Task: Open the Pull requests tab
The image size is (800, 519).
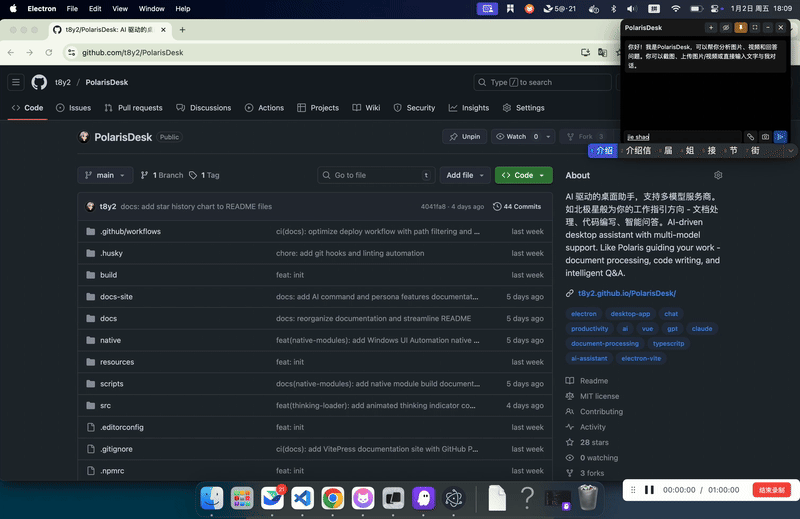Action: pos(134,108)
